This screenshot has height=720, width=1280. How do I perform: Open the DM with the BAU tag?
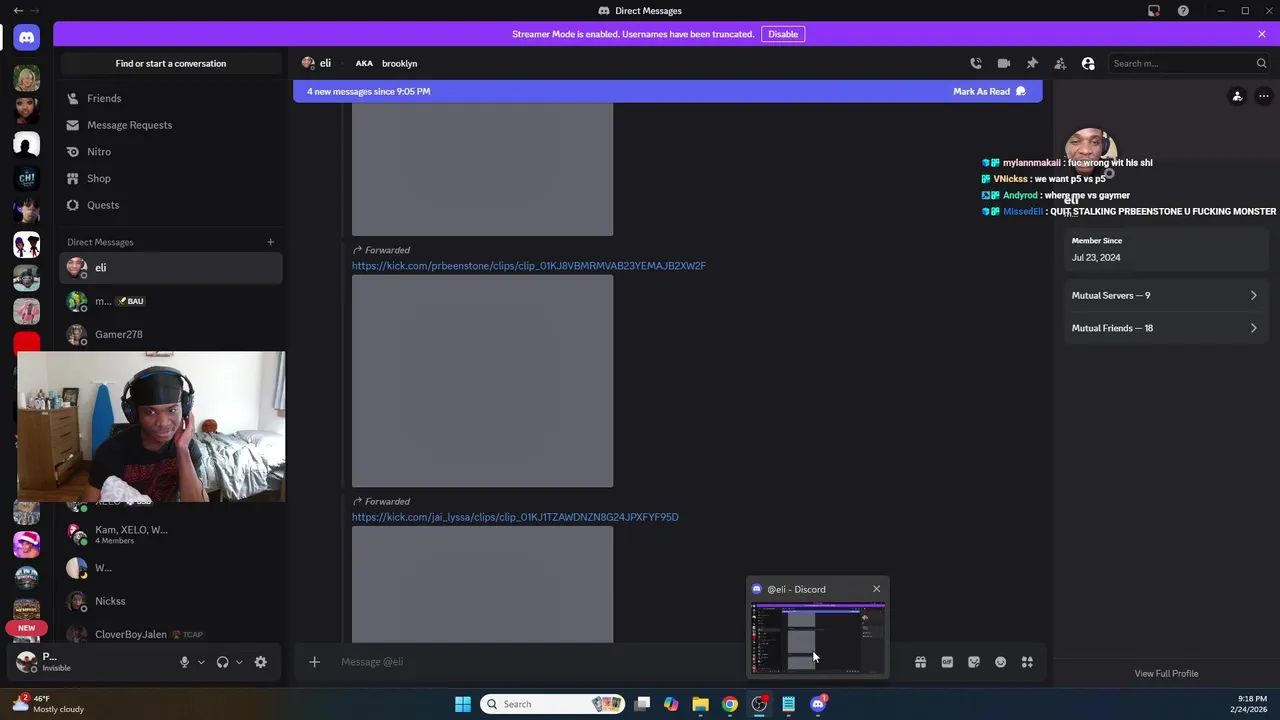point(171,301)
